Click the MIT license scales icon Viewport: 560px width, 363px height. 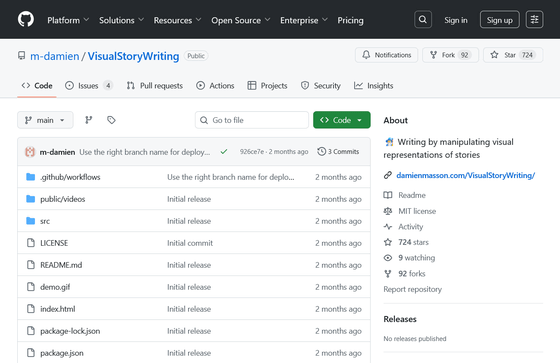tap(388, 211)
